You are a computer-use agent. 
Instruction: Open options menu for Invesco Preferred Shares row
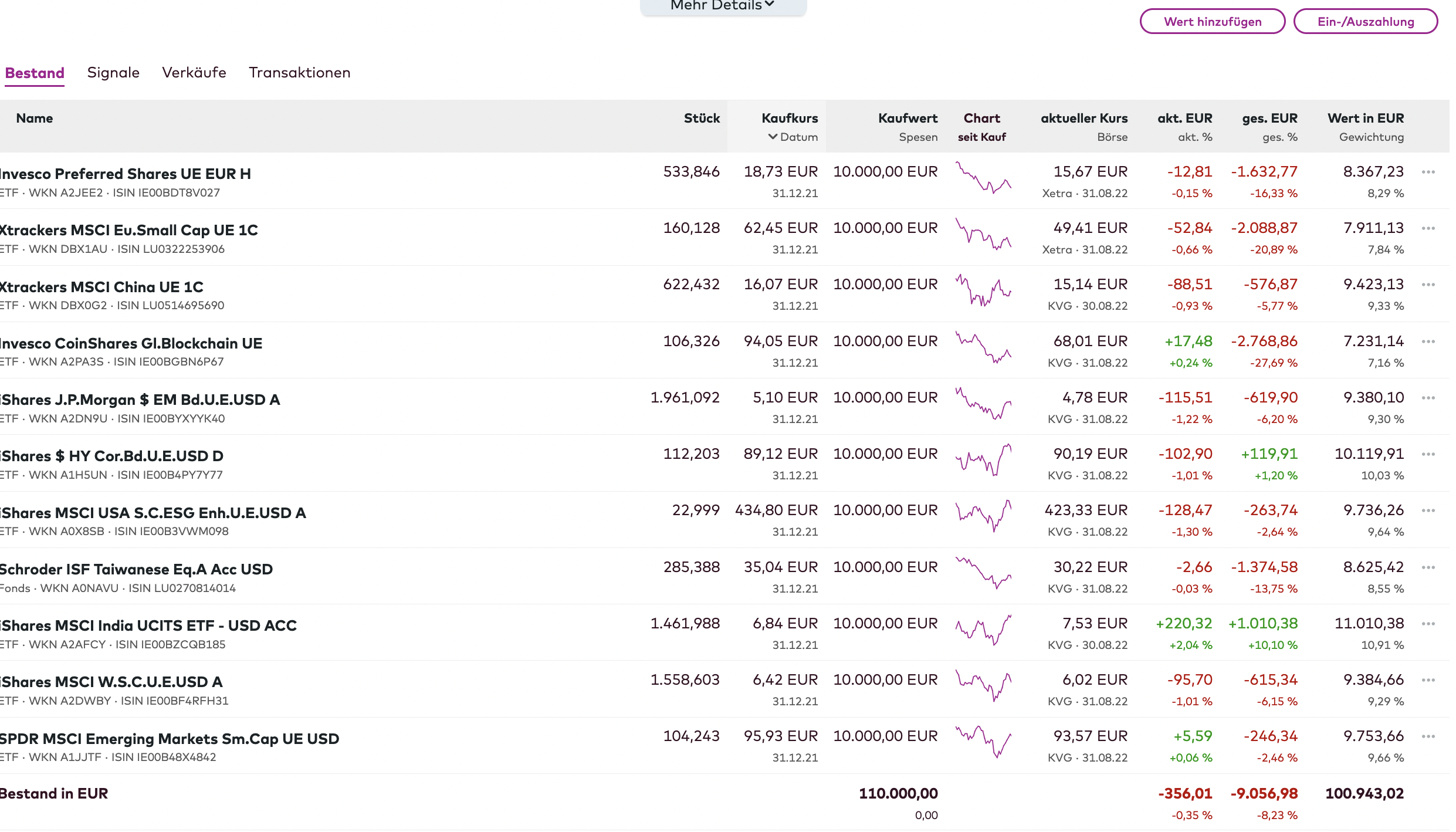click(1428, 172)
